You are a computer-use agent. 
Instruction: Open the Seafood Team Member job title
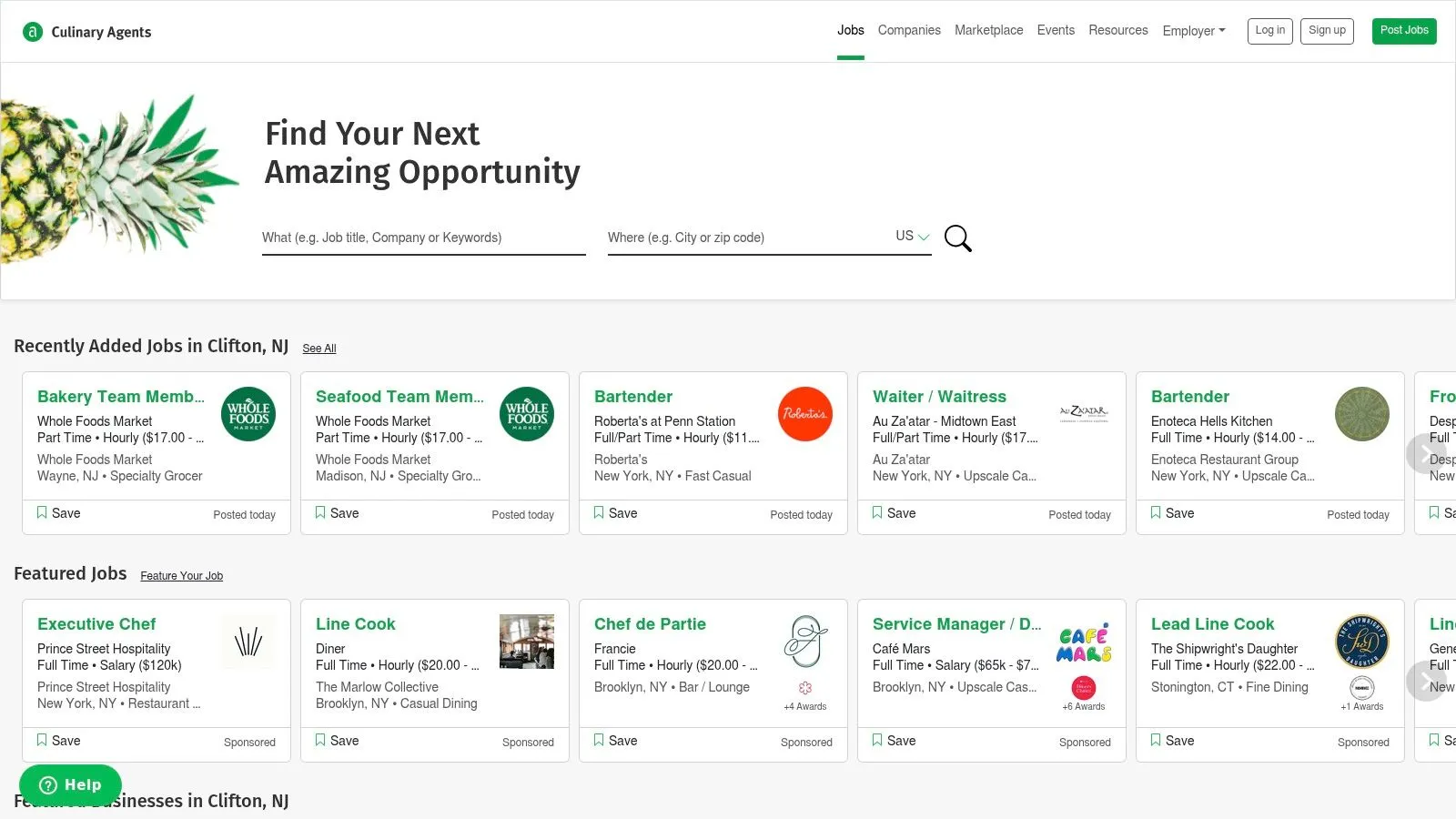[399, 397]
